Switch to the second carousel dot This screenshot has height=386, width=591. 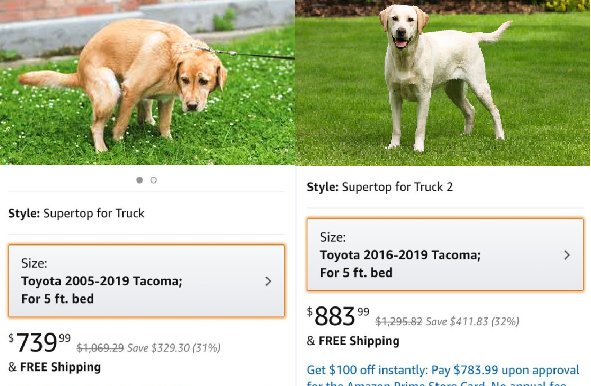click(x=154, y=180)
